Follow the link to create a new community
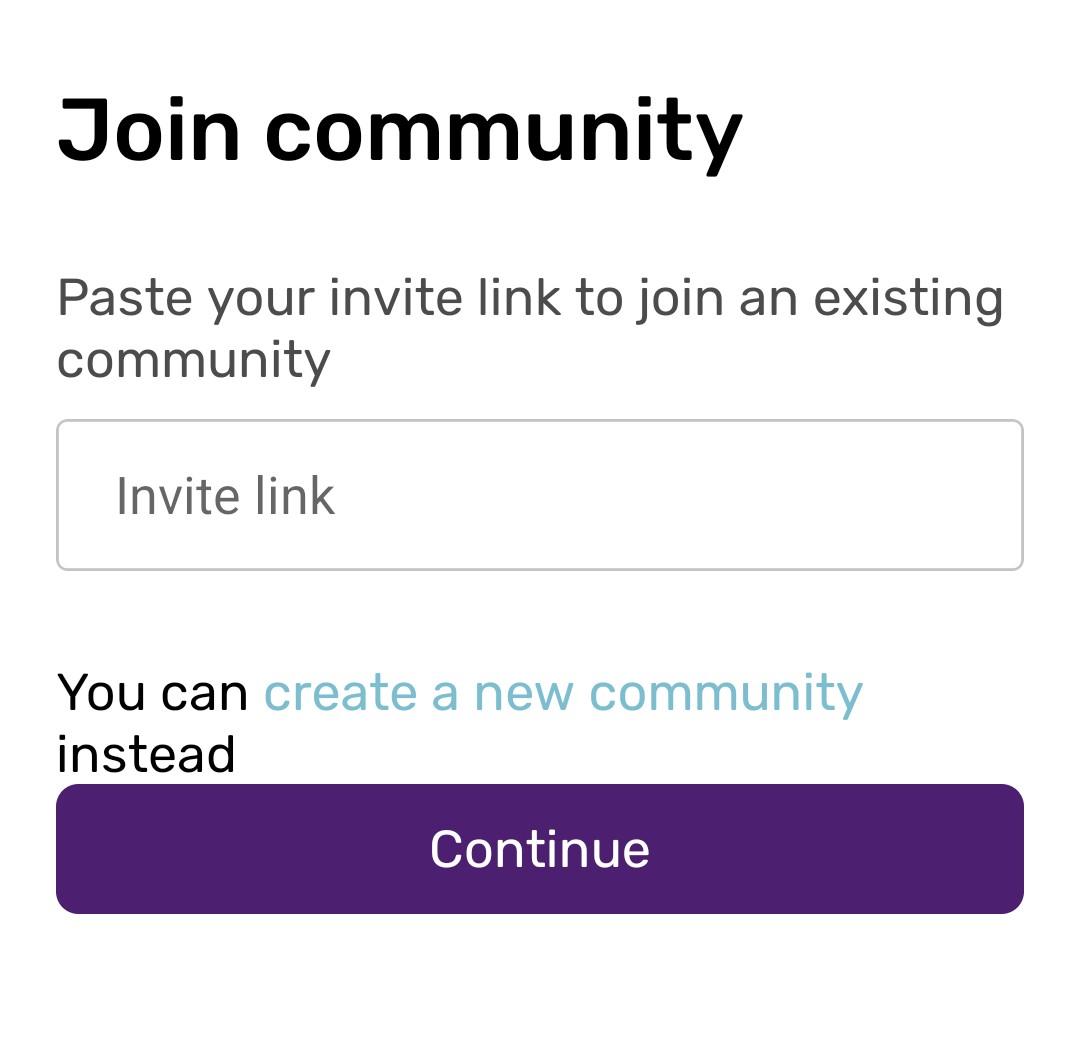This screenshot has height=1044, width=1080. click(562, 692)
